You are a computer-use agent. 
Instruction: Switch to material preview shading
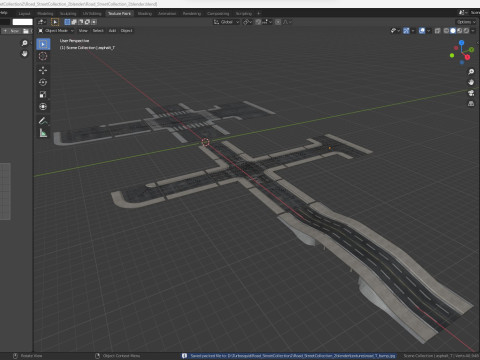click(x=460, y=31)
